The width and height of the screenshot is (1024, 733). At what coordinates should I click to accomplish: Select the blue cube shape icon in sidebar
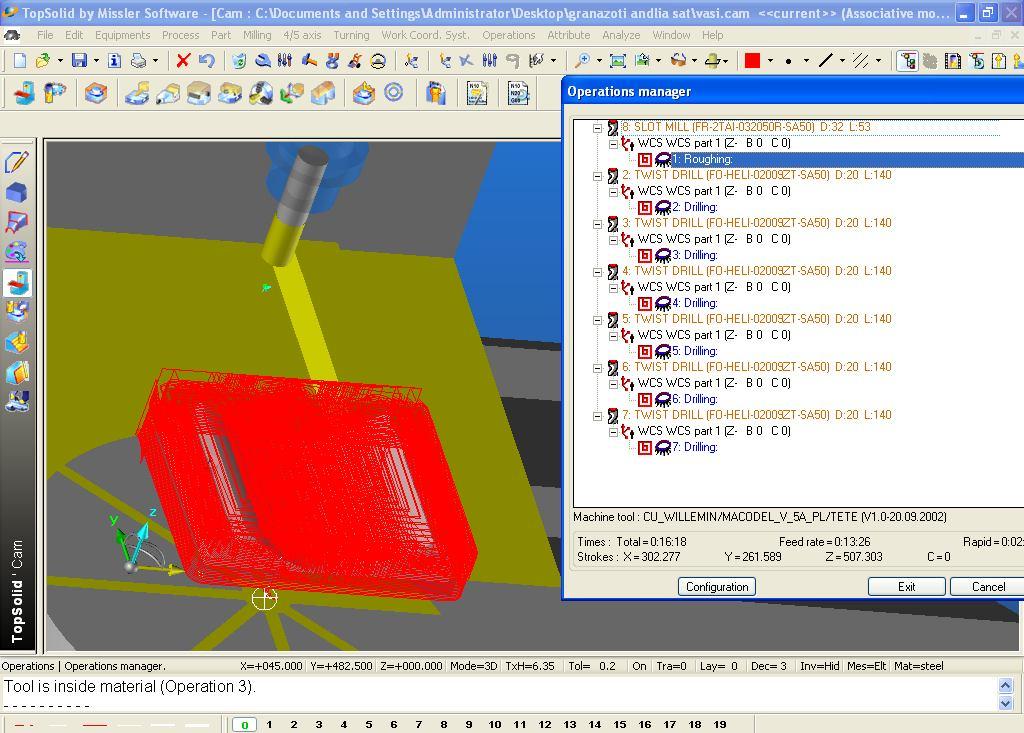click(17, 192)
